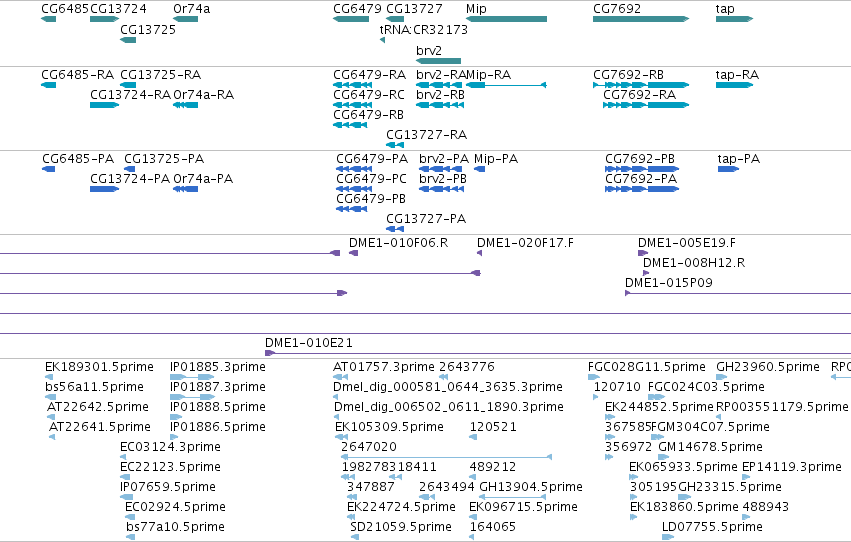Click EST RP003551179.5prime

pos(719,417)
